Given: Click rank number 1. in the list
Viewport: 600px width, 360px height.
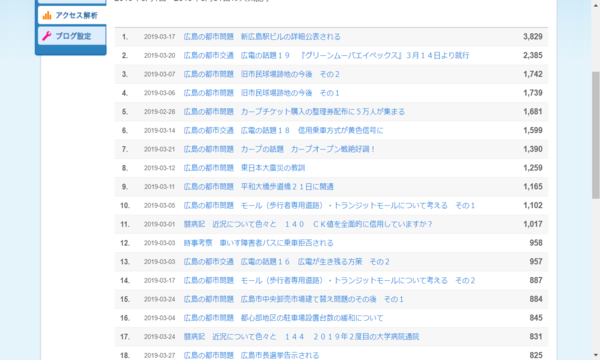Looking at the screenshot, I should point(125,37).
